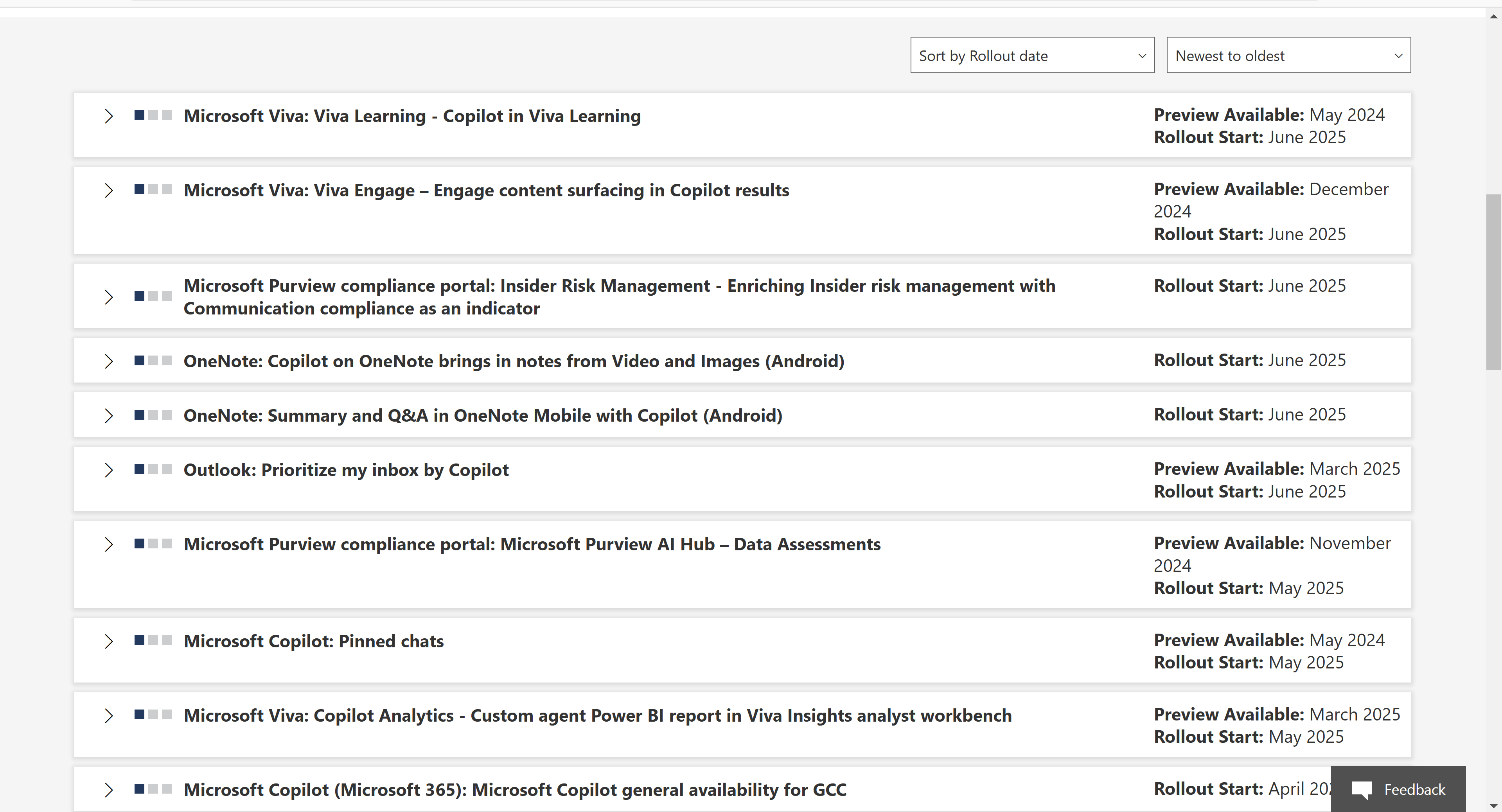The width and height of the screenshot is (1502, 812).
Task: Expand the Viva Learning Copilot row chevron
Action: (108, 116)
